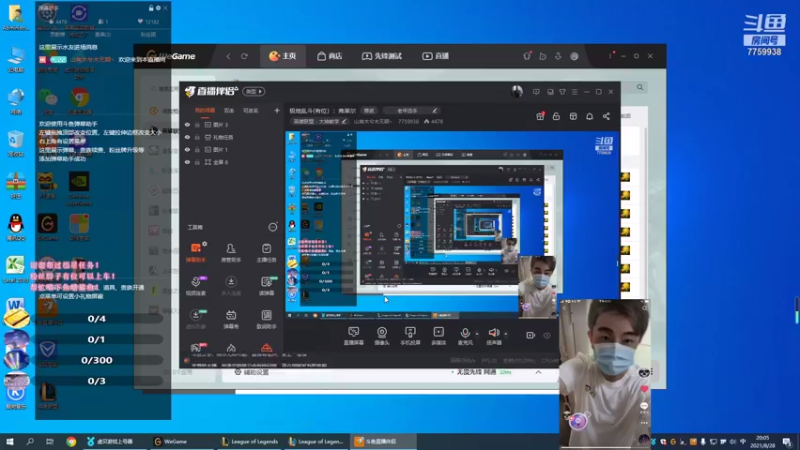Viewport: 800px width, 450px height.
Task: Expand the up chevron in WeGame bottom bar
Action: [538, 372]
